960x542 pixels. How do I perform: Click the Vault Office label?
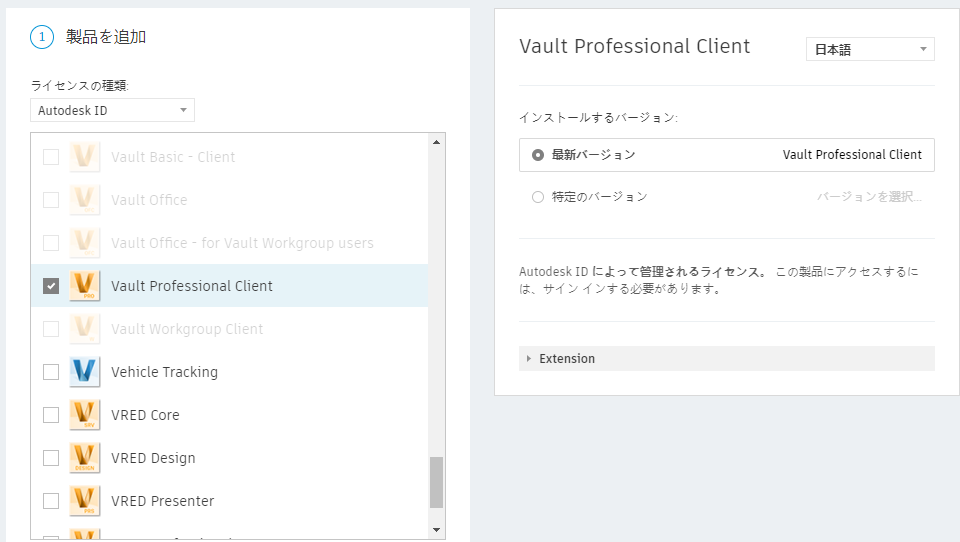coord(149,200)
